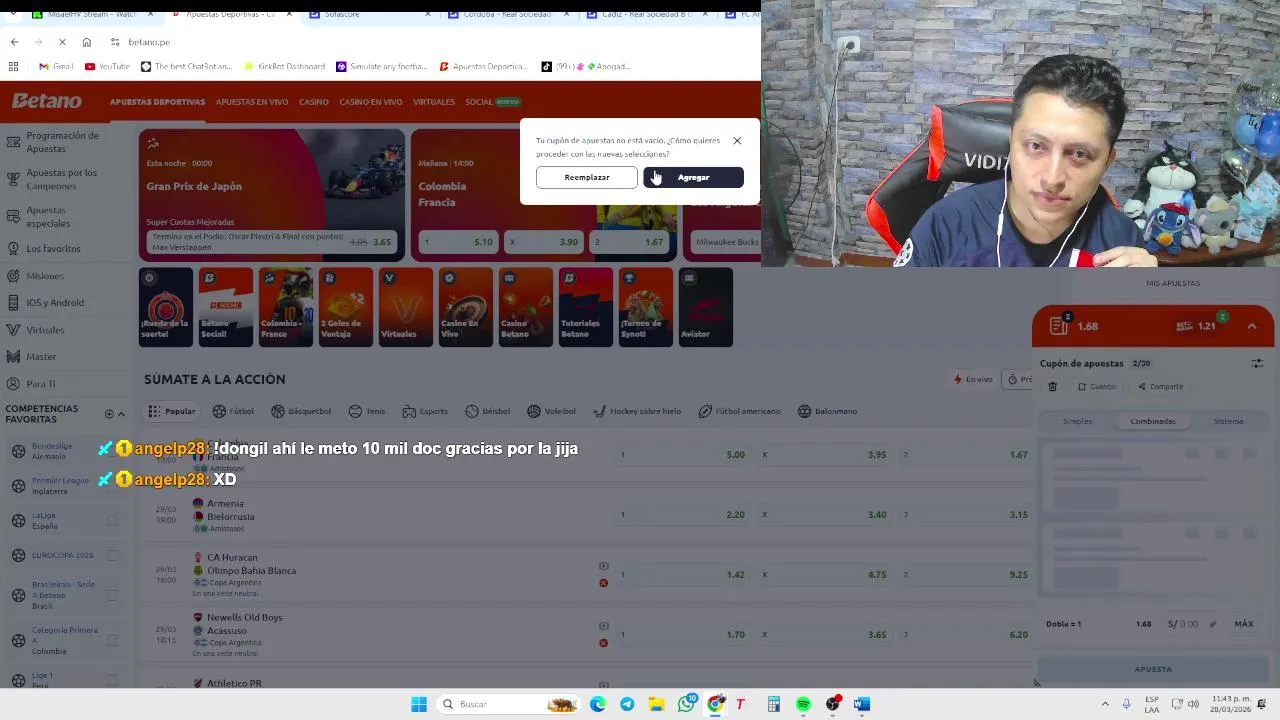Open the Casino en Vivo menu
The width and height of the screenshot is (1280, 720).
coord(371,102)
